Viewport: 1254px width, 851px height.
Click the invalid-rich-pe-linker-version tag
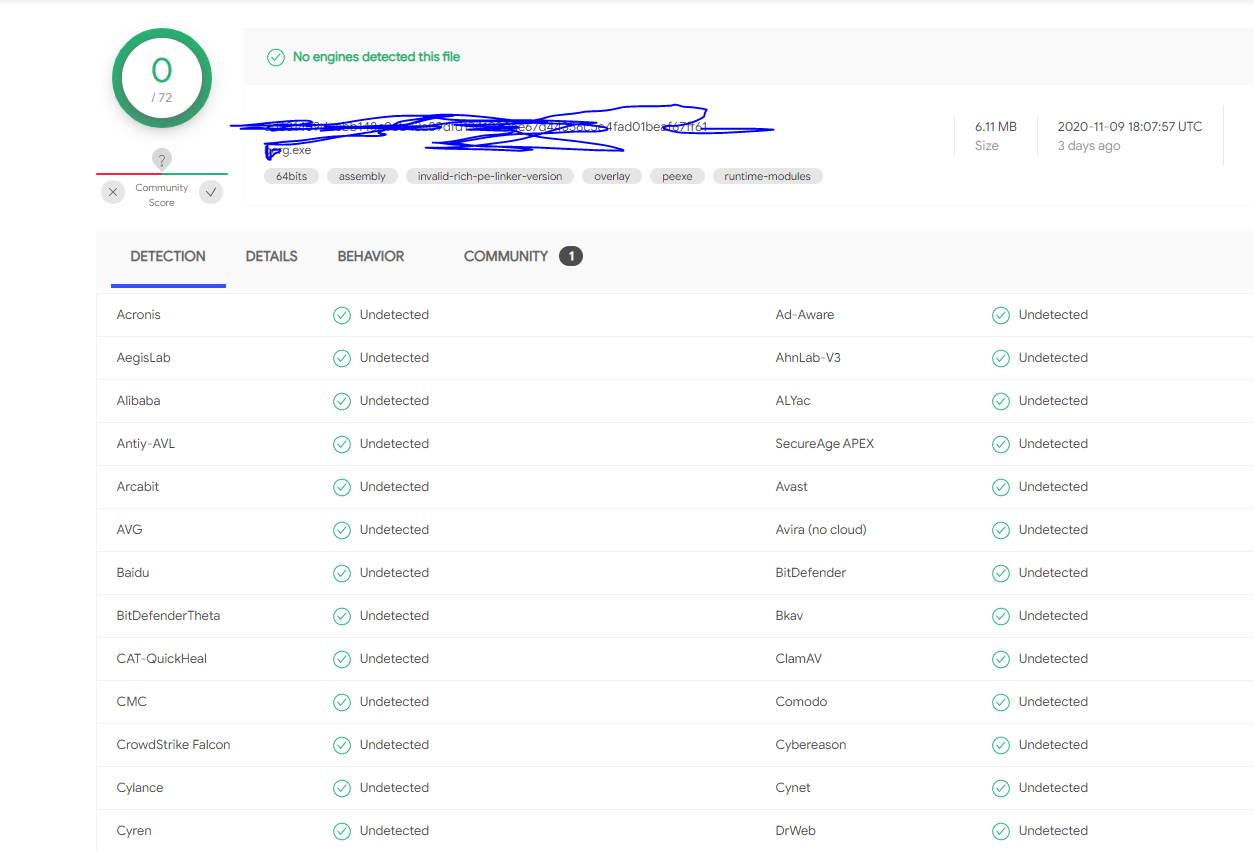coord(490,176)
